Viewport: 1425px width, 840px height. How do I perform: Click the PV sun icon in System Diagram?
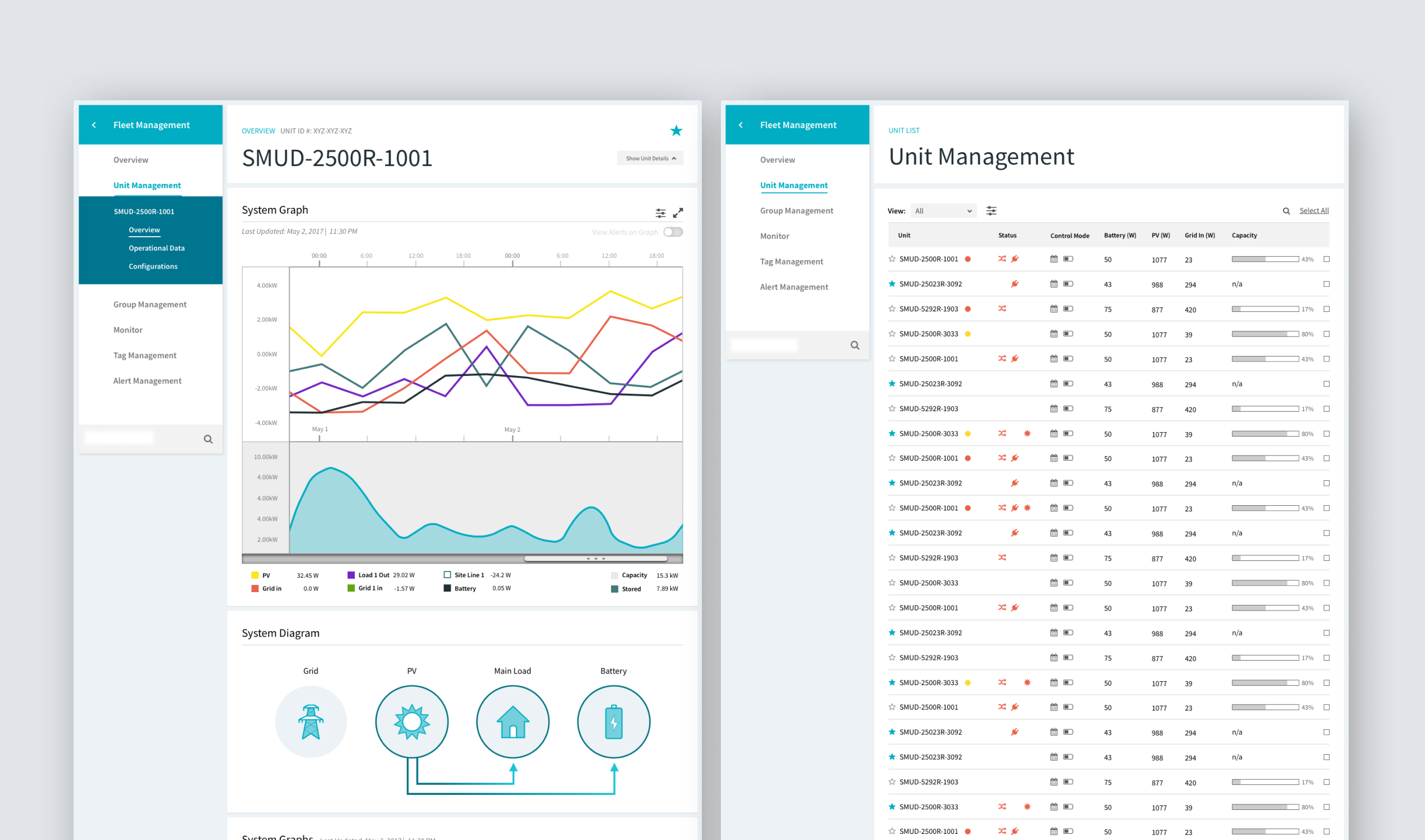pyautogui.click(x=412, y=722)
